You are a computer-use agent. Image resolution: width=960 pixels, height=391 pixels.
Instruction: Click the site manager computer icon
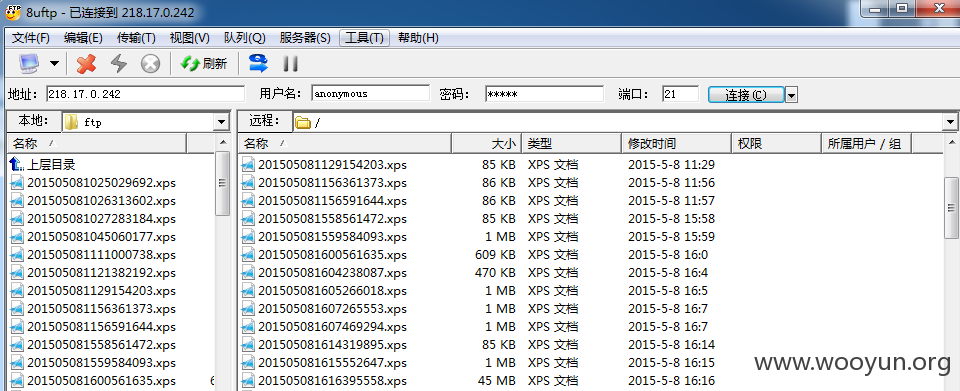[x=29, y=64]
